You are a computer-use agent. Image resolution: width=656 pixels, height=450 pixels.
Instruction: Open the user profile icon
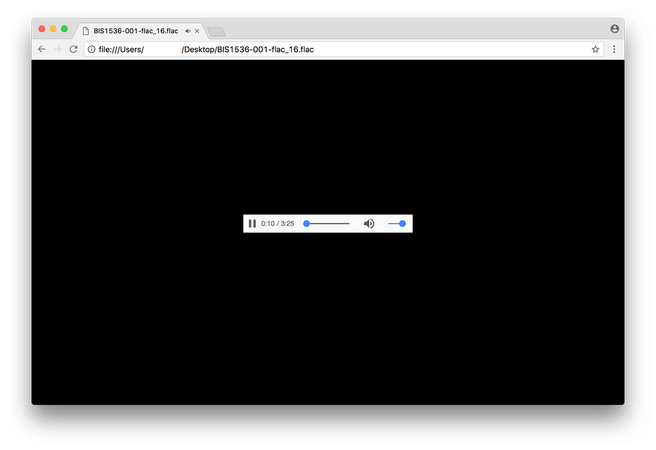tap(615, 28)
